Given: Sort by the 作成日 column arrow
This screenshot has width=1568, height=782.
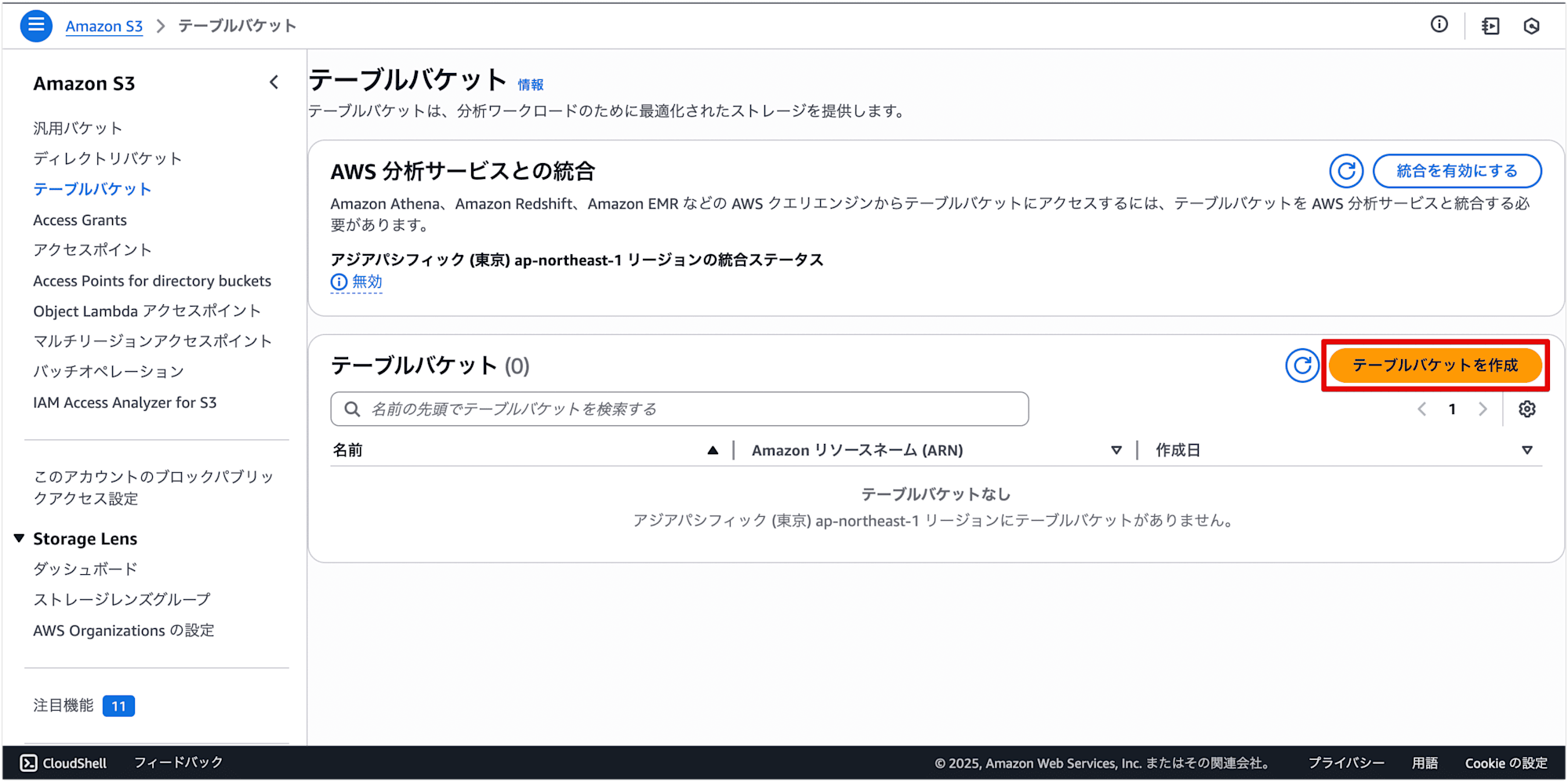Looking at the screenshot, I should coord(1527,450).
